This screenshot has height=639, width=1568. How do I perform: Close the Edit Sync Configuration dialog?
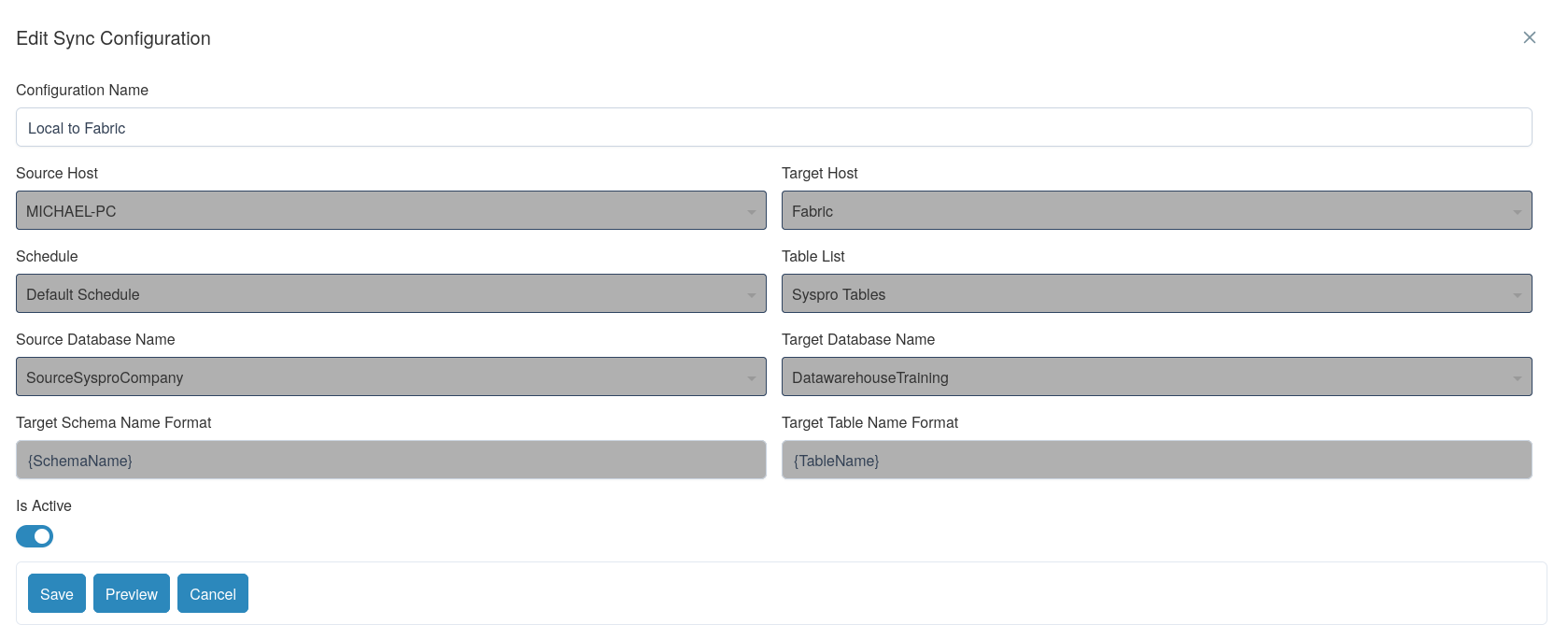[x=1529, y=37]
